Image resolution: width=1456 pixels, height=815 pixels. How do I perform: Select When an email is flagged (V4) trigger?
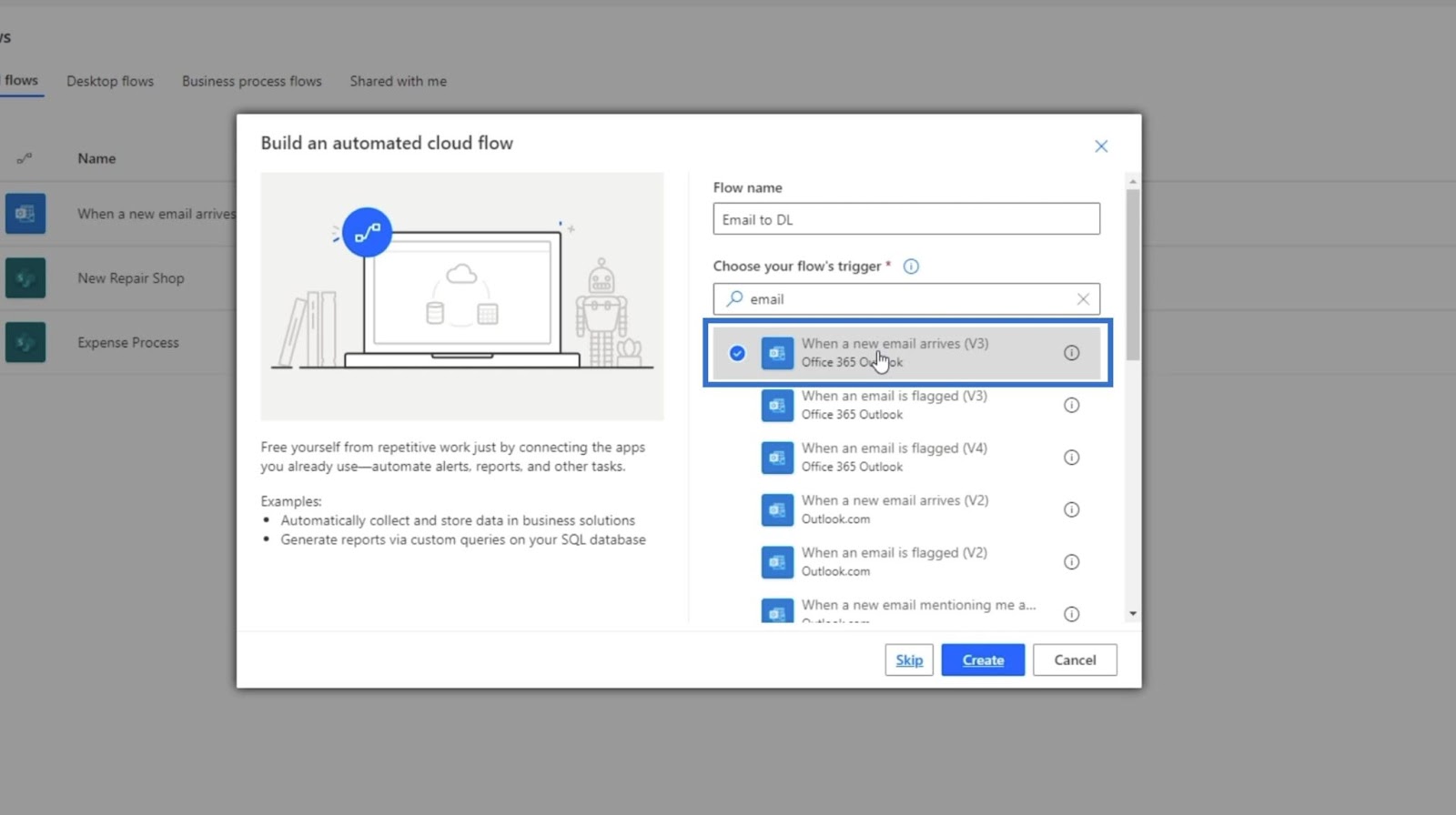coord(906,457)
